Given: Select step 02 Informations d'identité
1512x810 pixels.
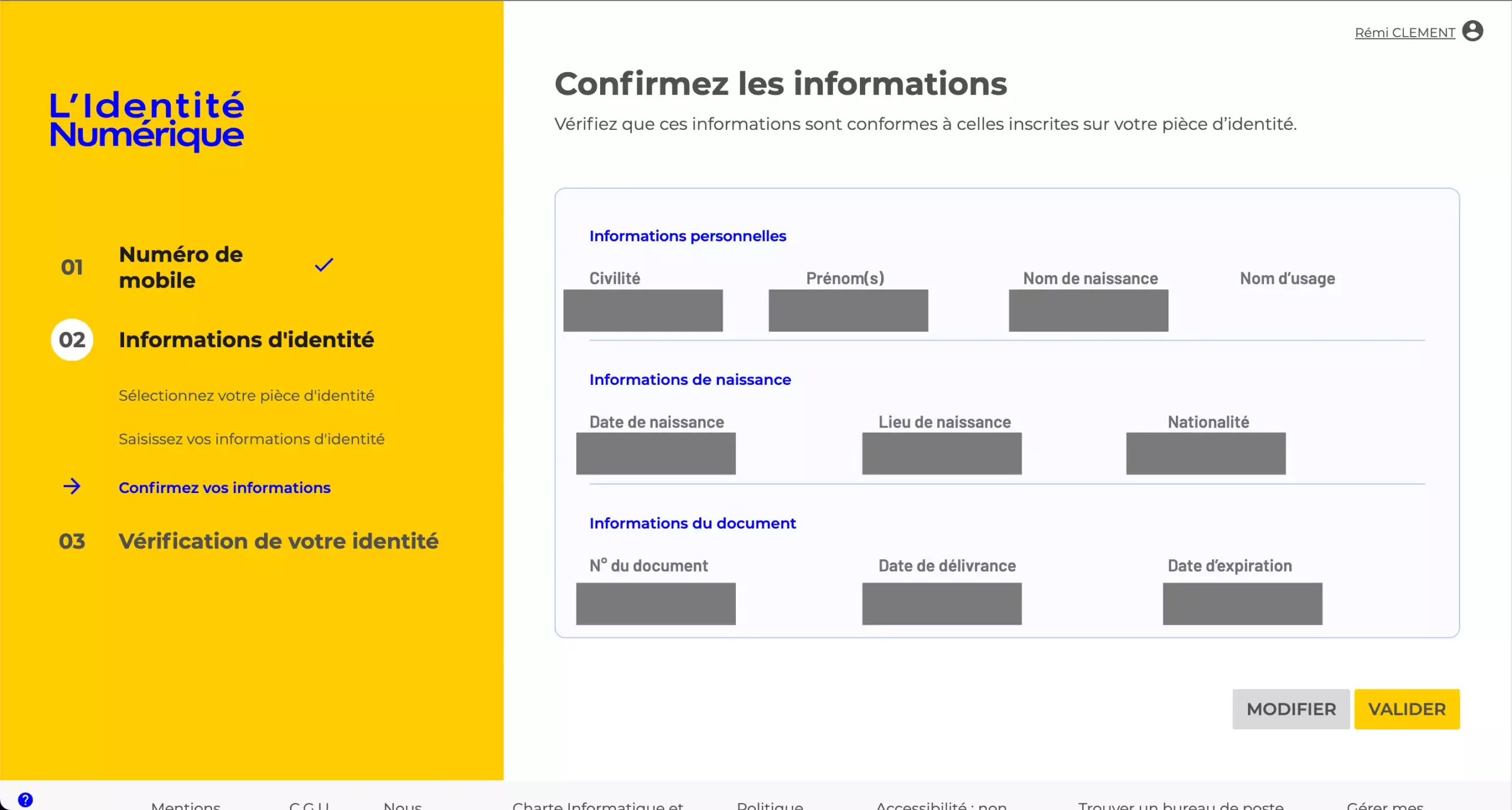Looking at the screenshot, I should click(x=246, y=339).
